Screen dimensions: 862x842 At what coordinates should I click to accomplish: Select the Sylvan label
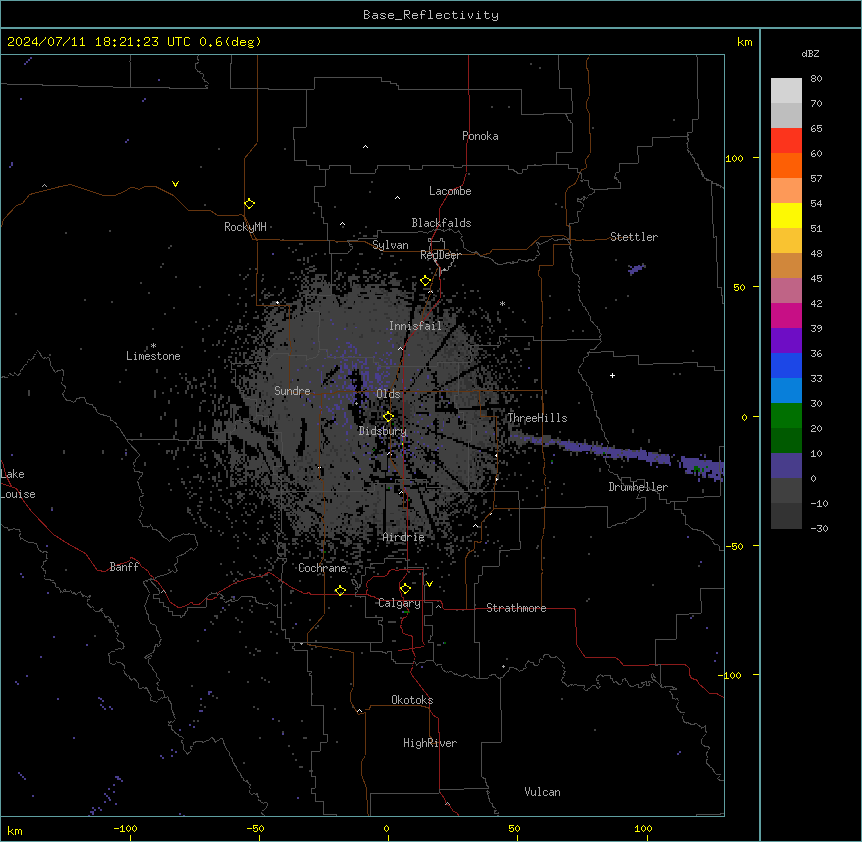(390, 245)
